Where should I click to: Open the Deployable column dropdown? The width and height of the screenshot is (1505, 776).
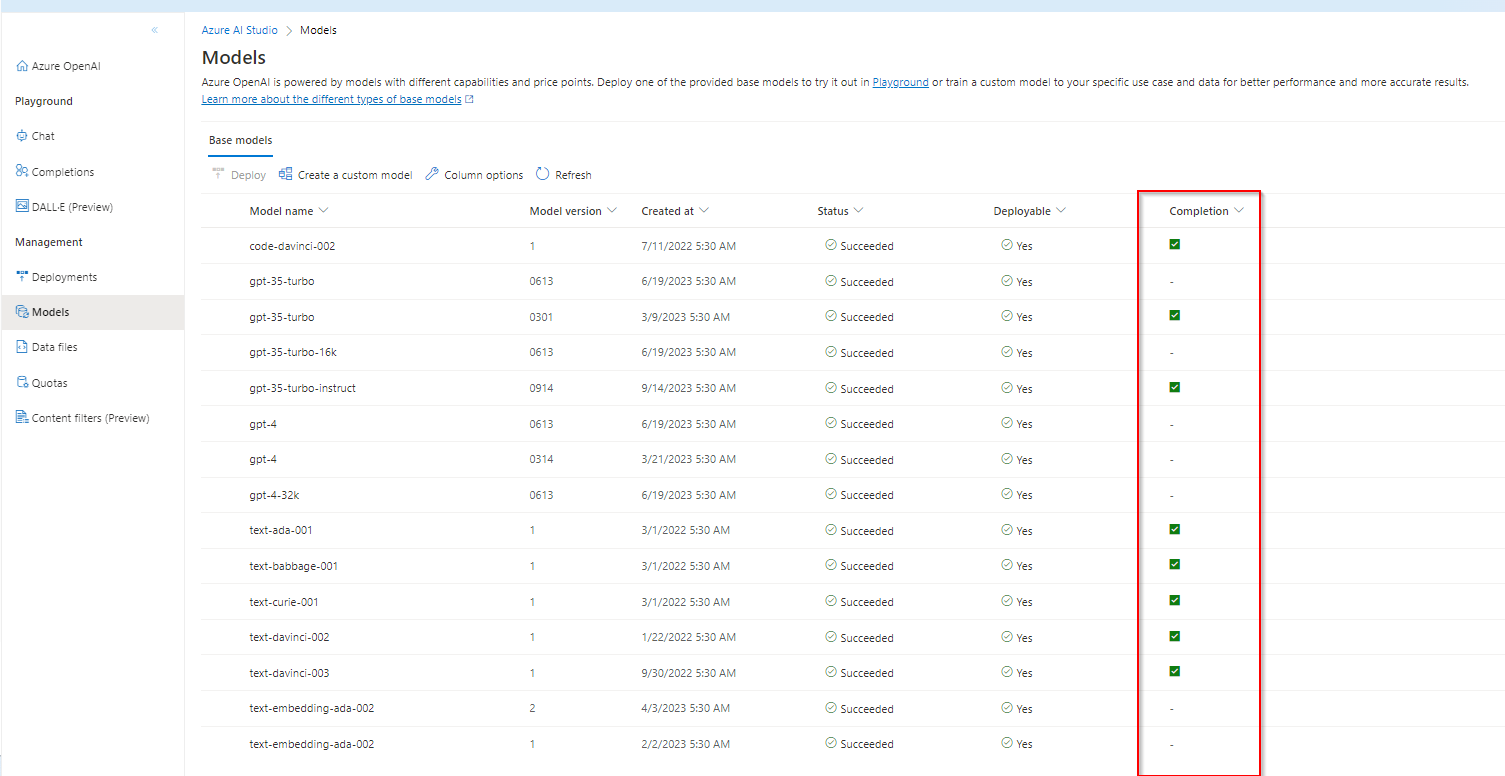click(1061, 211)
